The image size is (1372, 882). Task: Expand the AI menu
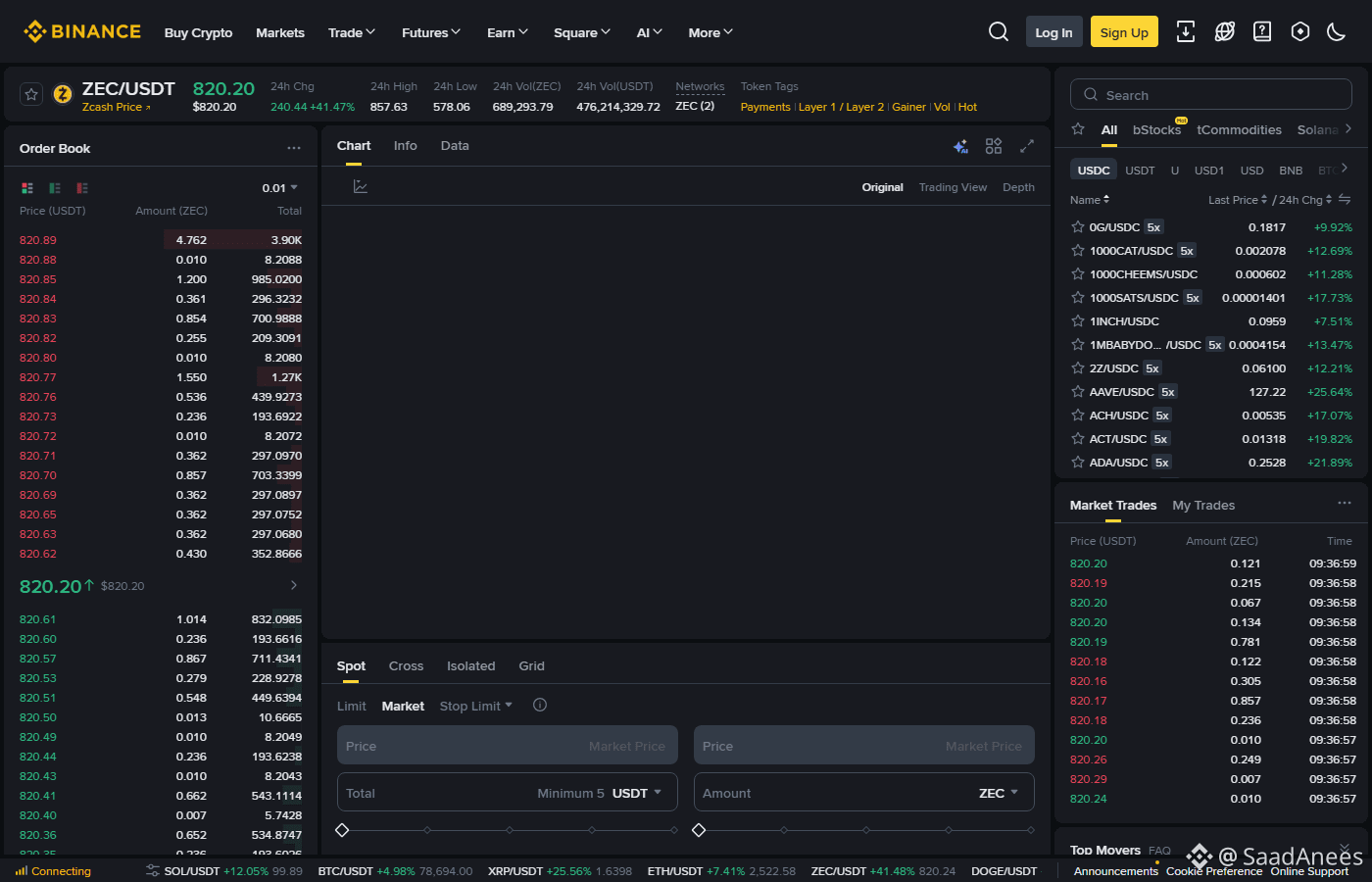[x=650, y=32]
